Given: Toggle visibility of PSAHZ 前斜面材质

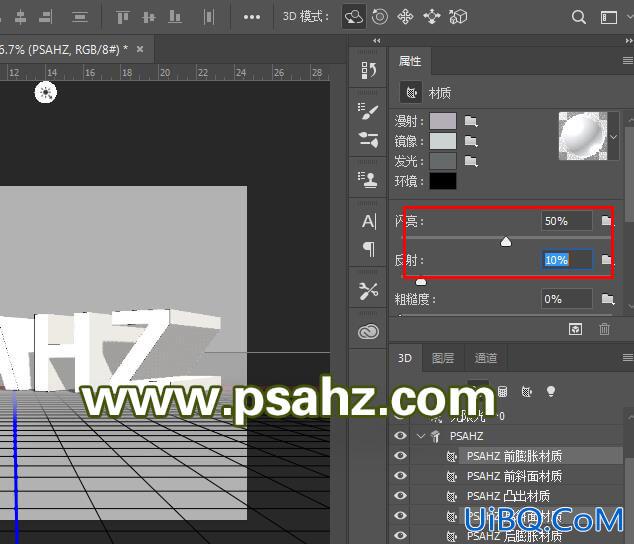Looking at the screenshot, I should pos(400,475).
